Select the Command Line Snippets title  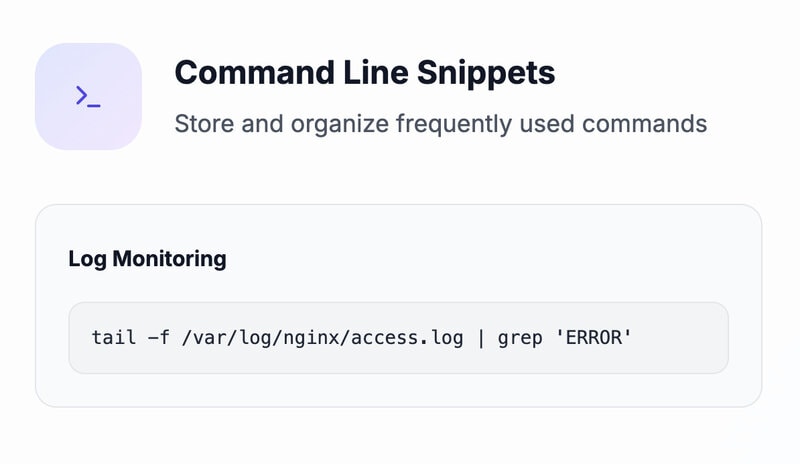tap(365, 72)
